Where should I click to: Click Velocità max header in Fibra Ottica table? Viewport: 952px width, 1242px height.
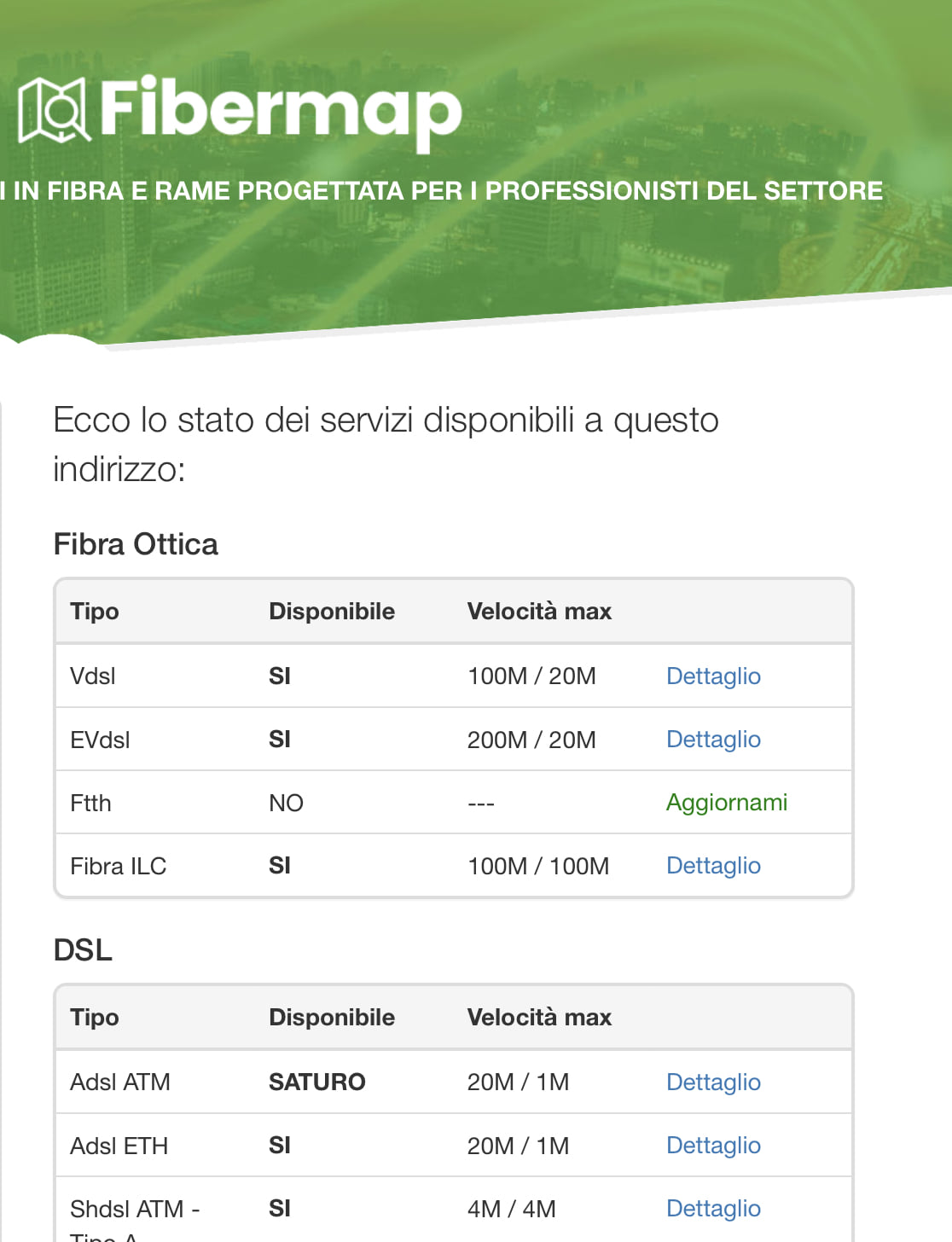point(539,612)
